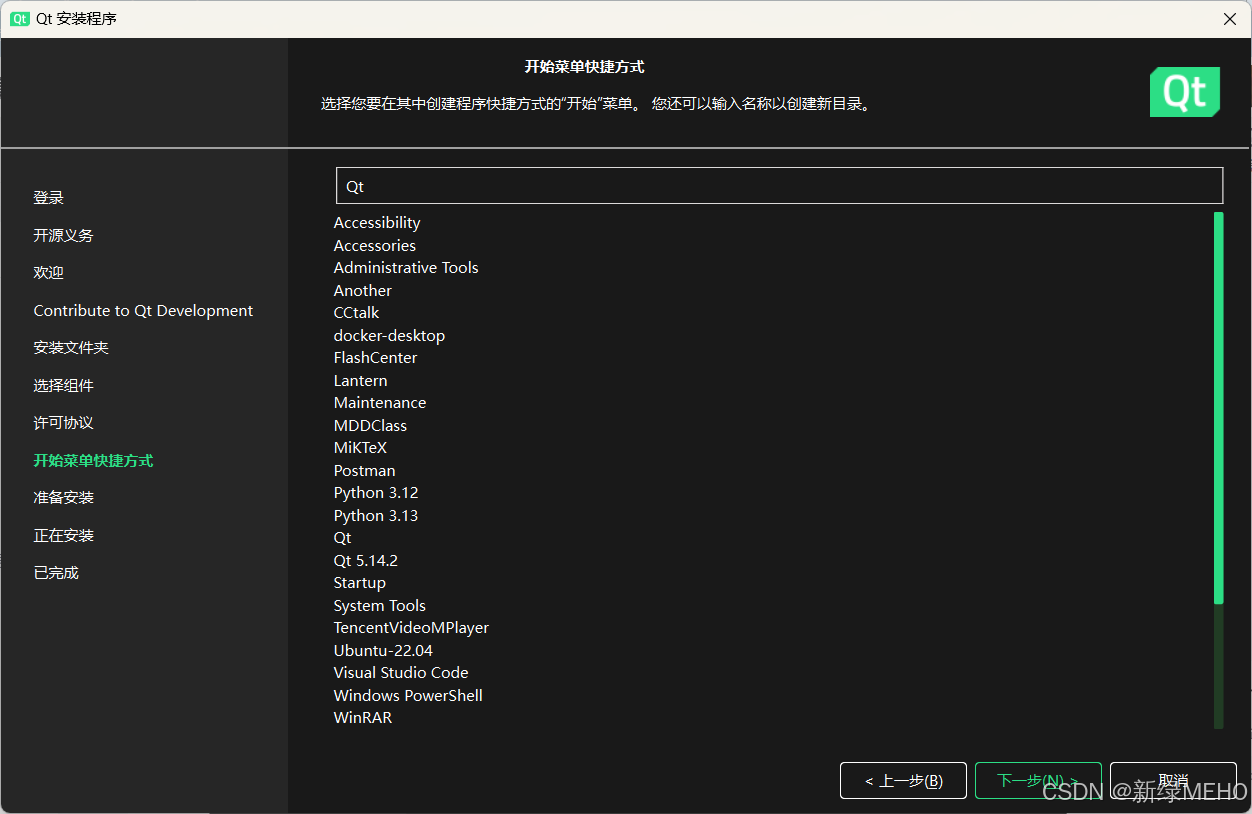Select the Lantern entry

(360, 380)
